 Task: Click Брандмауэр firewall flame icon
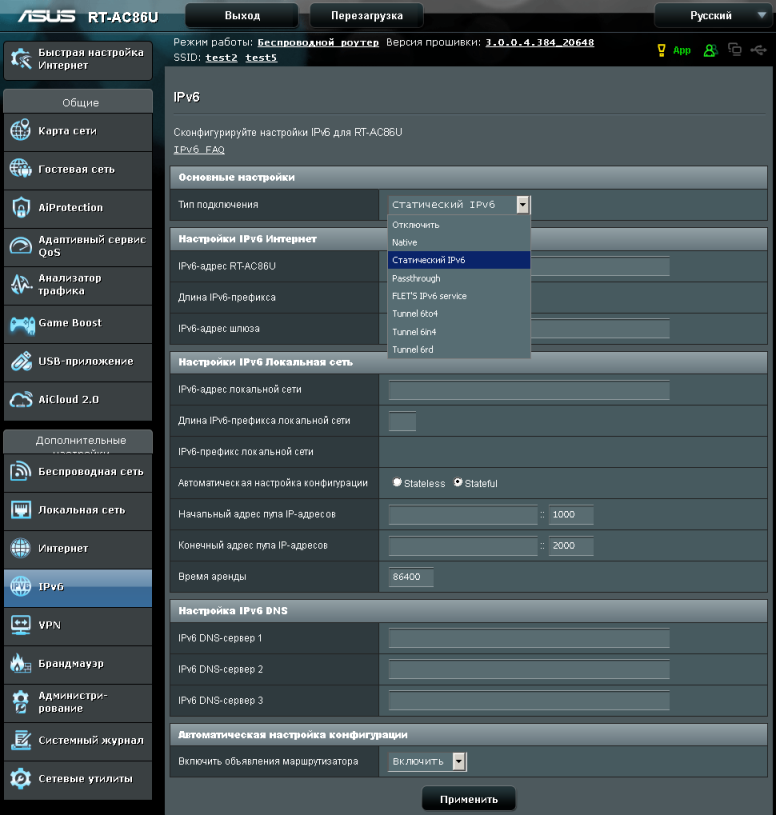pyautogui.click(x=21, y=663)
